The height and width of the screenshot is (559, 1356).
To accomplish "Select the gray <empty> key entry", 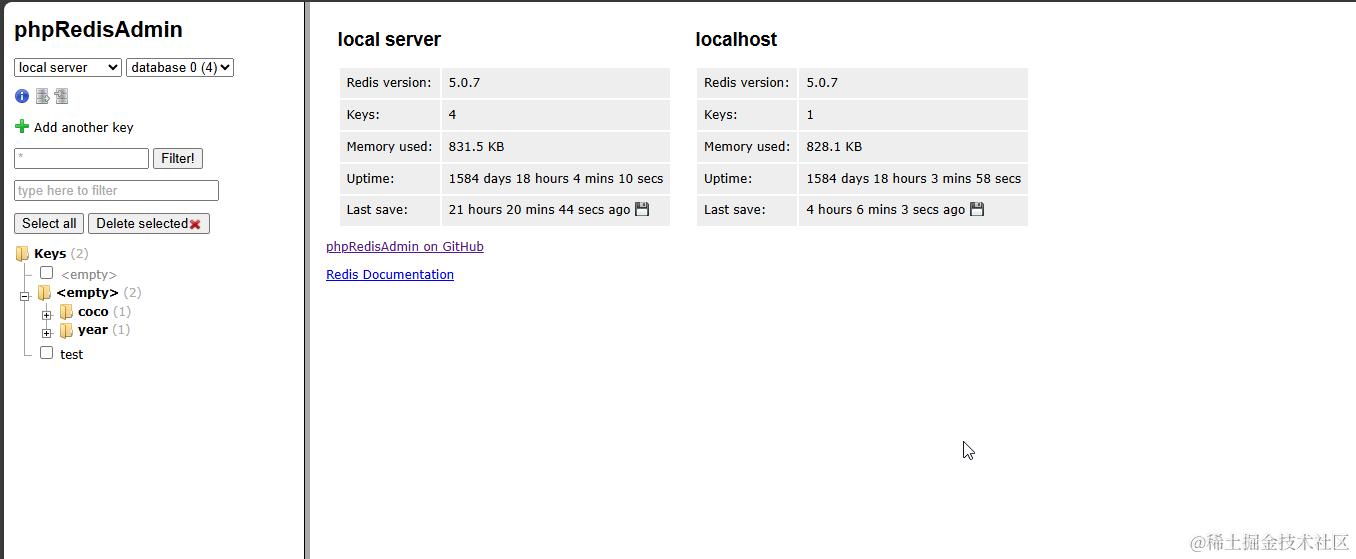I will pyautogui.click(x=89, y=274).
